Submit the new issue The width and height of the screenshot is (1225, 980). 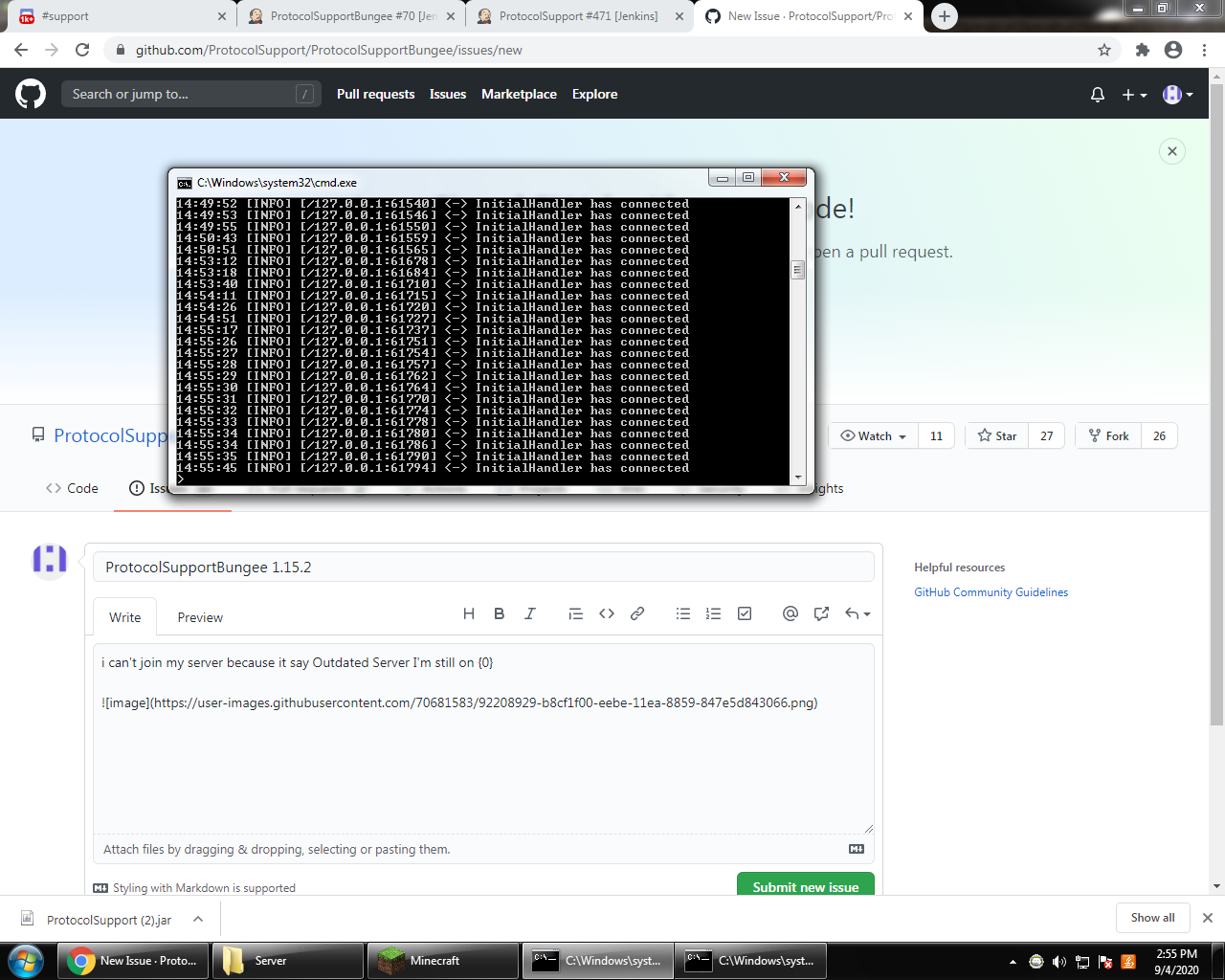point(805,887)
